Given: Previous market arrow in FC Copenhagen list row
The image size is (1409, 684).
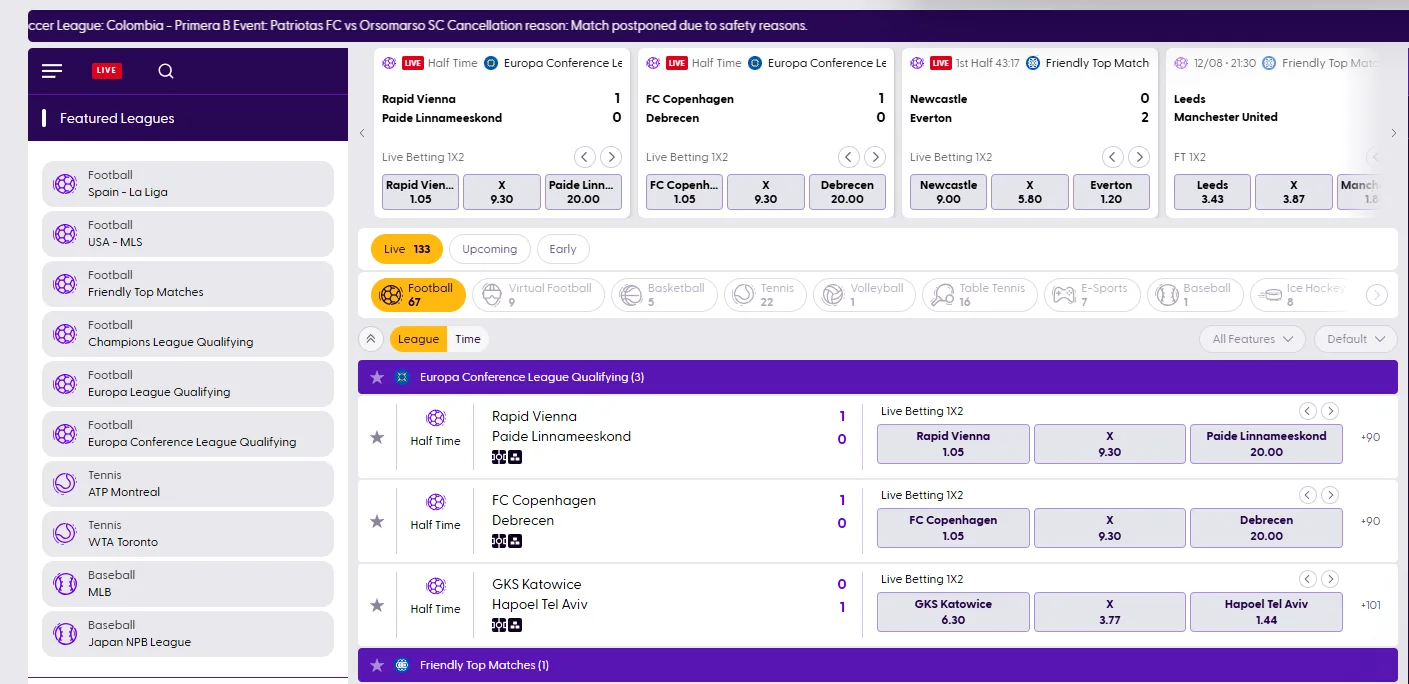Looking at the screenshot, I should 1307,495.
